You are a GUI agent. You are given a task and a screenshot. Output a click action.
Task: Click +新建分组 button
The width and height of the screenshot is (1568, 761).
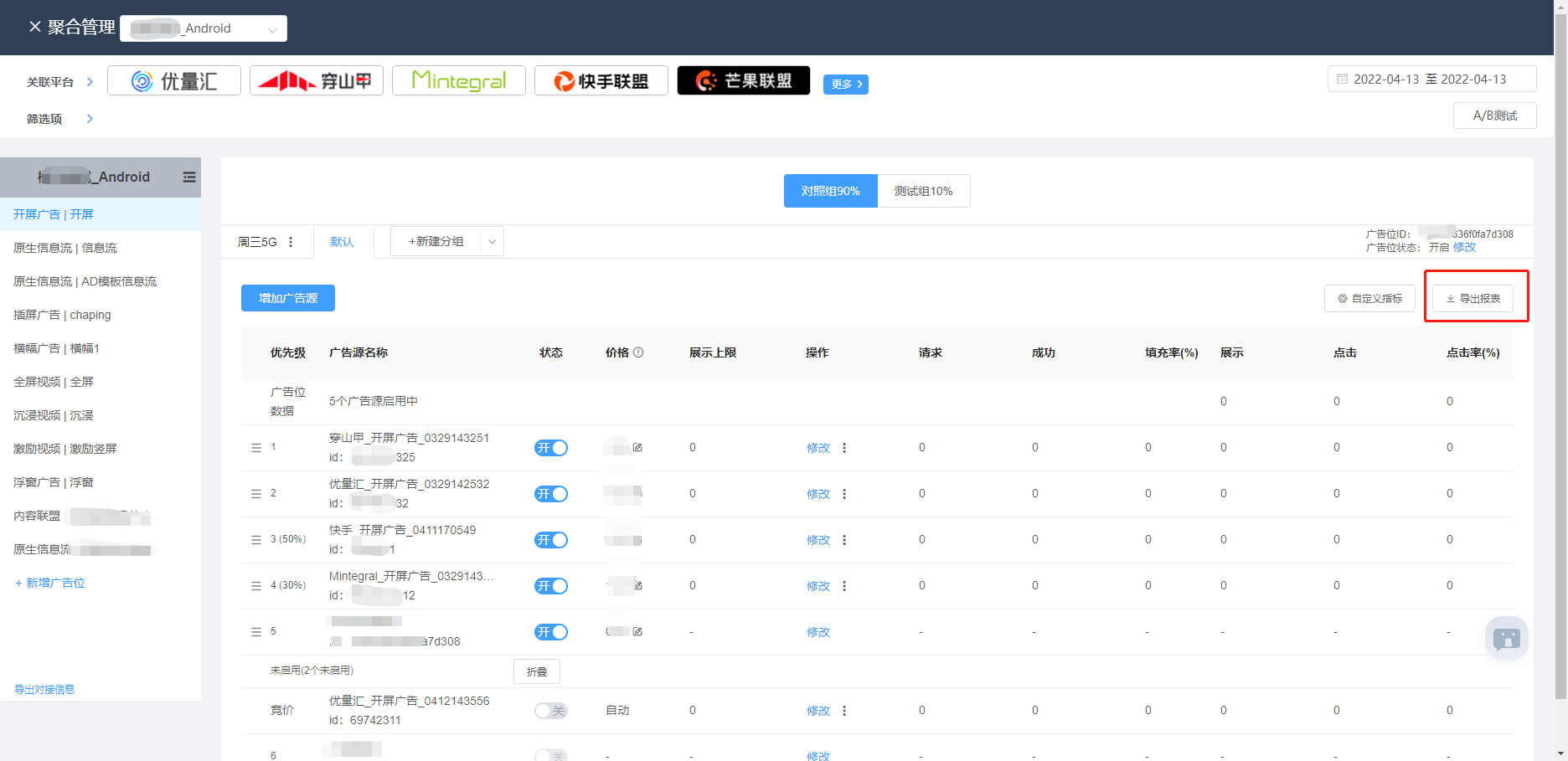pyautogui.click(x=436, y=241)
